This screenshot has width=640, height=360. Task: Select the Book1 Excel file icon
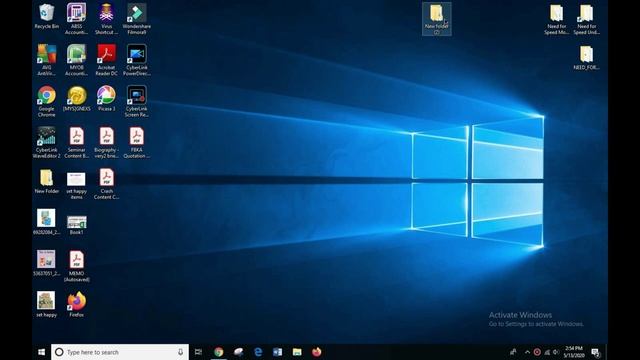[x=76, y=224]
